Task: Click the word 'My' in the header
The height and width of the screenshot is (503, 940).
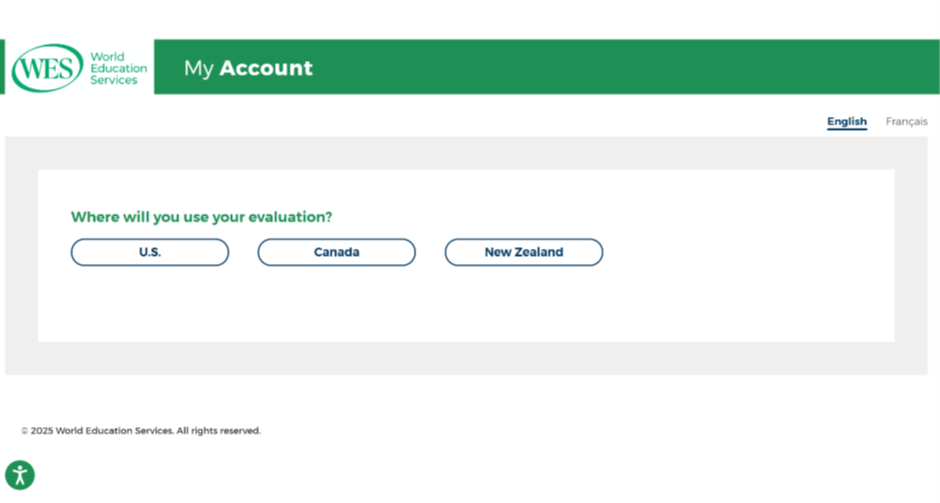Action: [x=198, y=68]
